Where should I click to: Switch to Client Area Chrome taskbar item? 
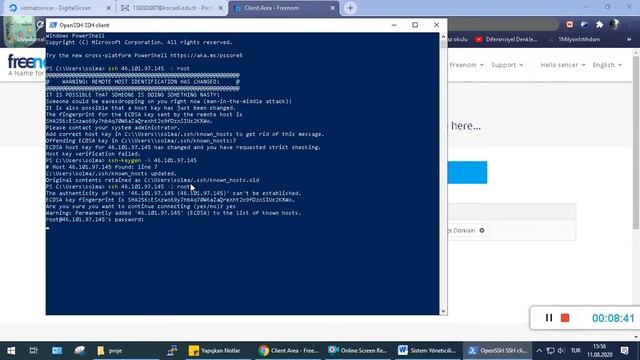[x=288, y=351]
